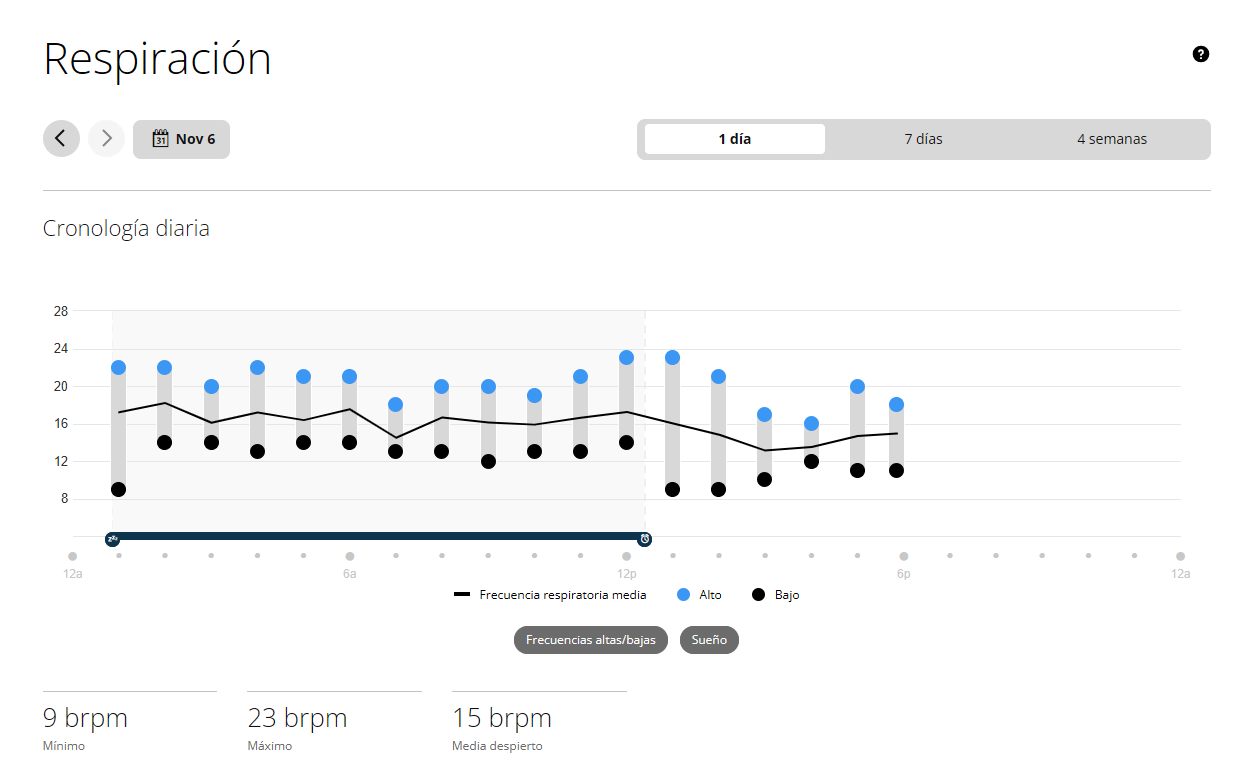Viewport: 1240px width, 777px height.
Task: Click the dark blue sleep duration bar
Action: (x=378, y=536)
